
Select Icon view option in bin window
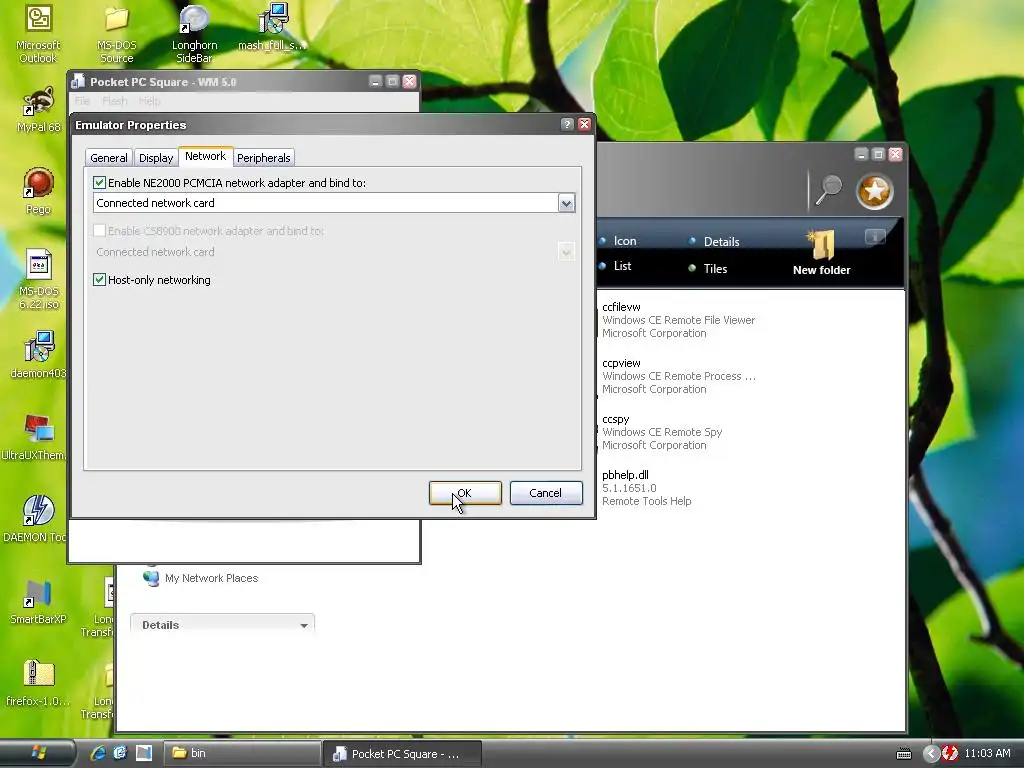coord(618,241)
